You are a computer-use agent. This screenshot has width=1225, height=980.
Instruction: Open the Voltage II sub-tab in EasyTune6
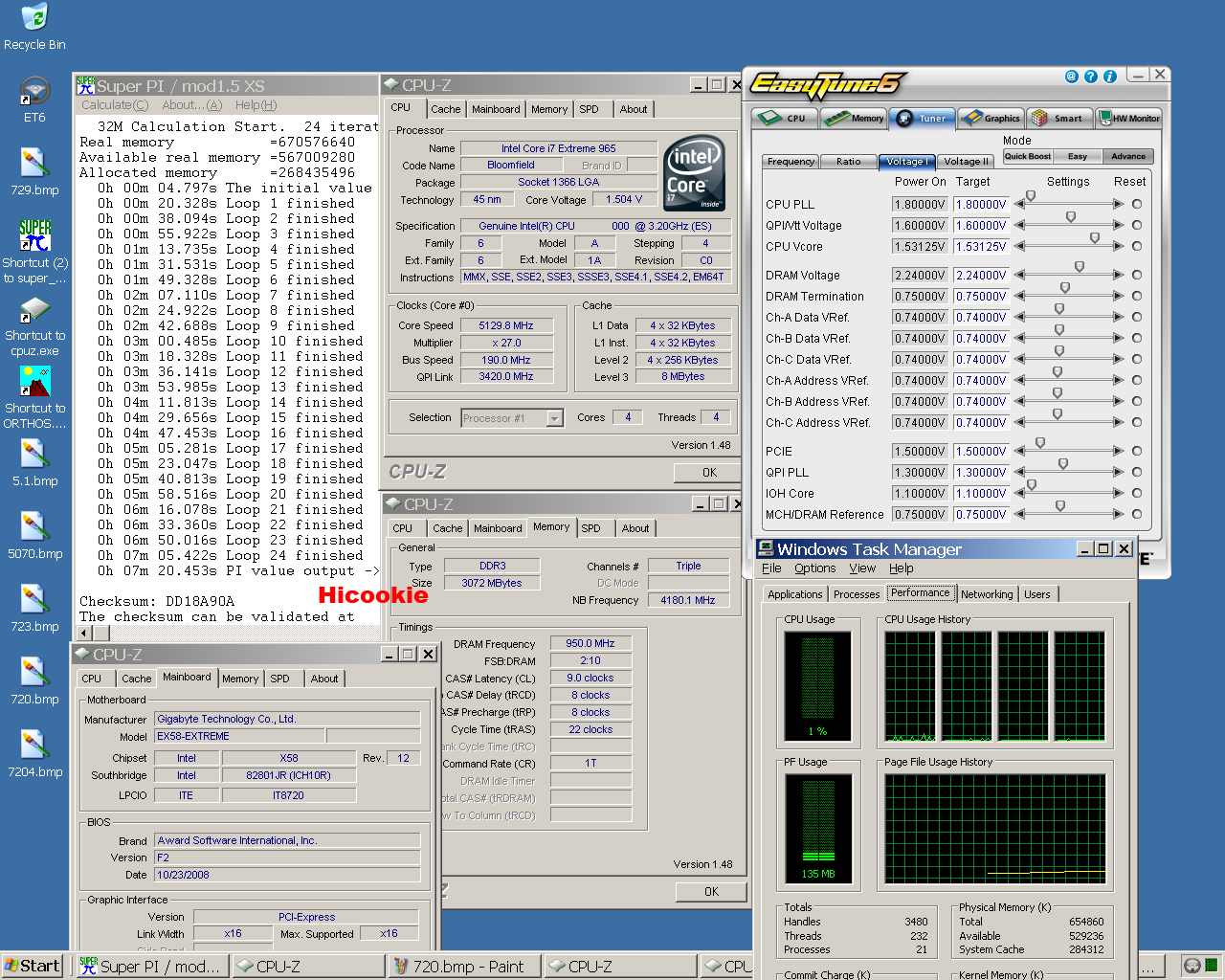pyautogui.click(x=966, y=162)
